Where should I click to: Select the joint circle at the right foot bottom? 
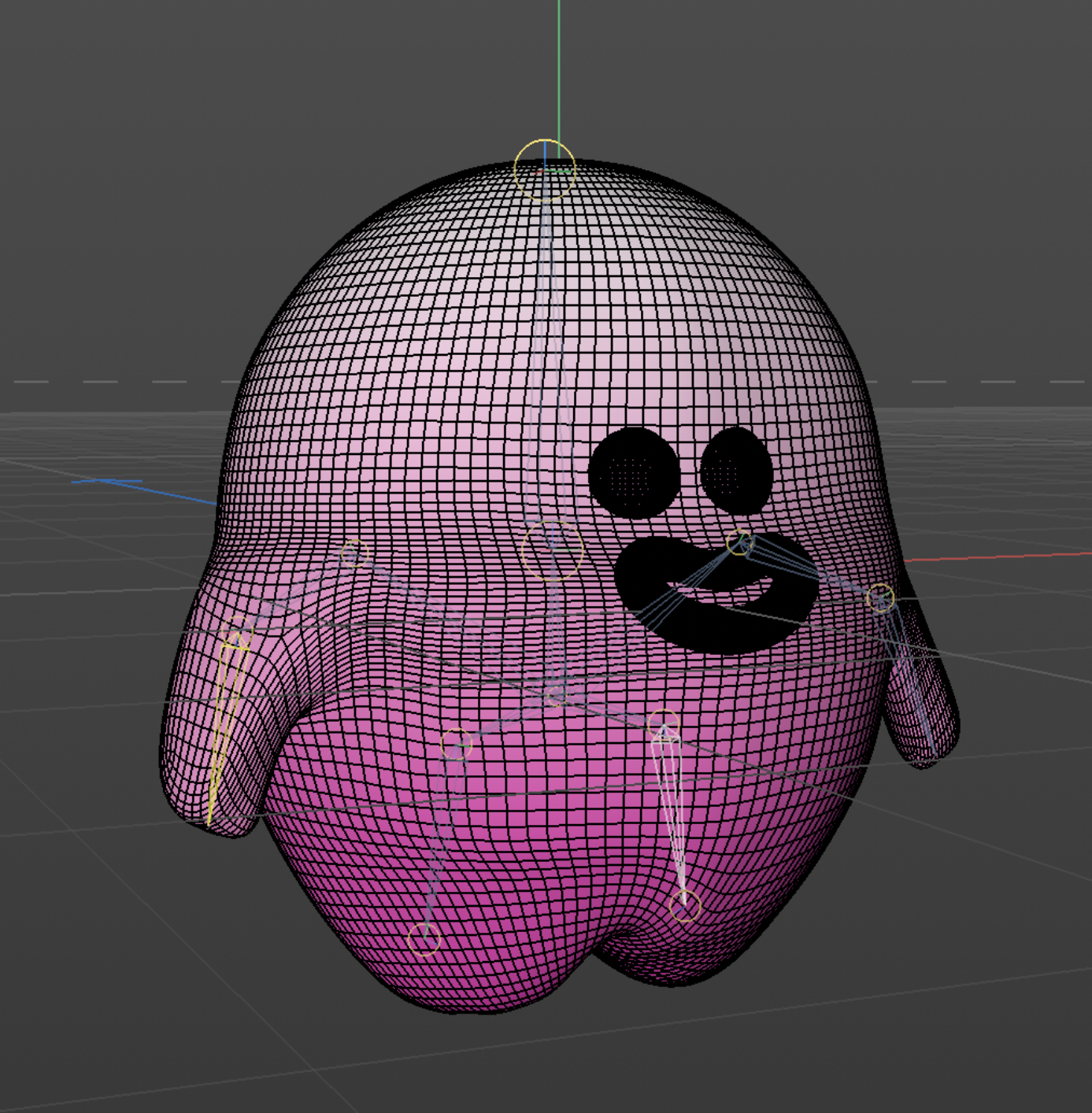point(685,908)
